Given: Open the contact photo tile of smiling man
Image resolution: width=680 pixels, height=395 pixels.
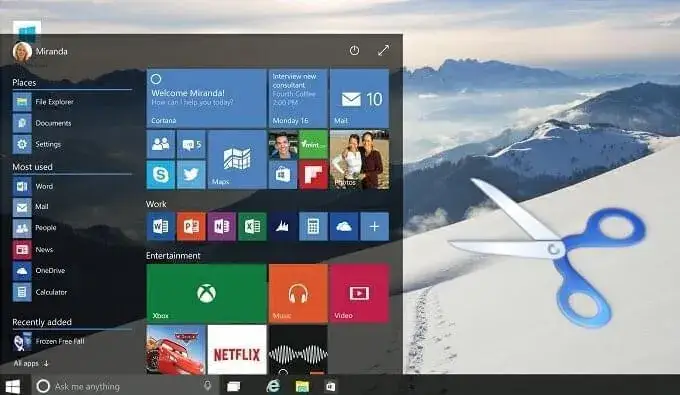Looking at the screenshot, I should pyautogui.click(x=283, y=144).
